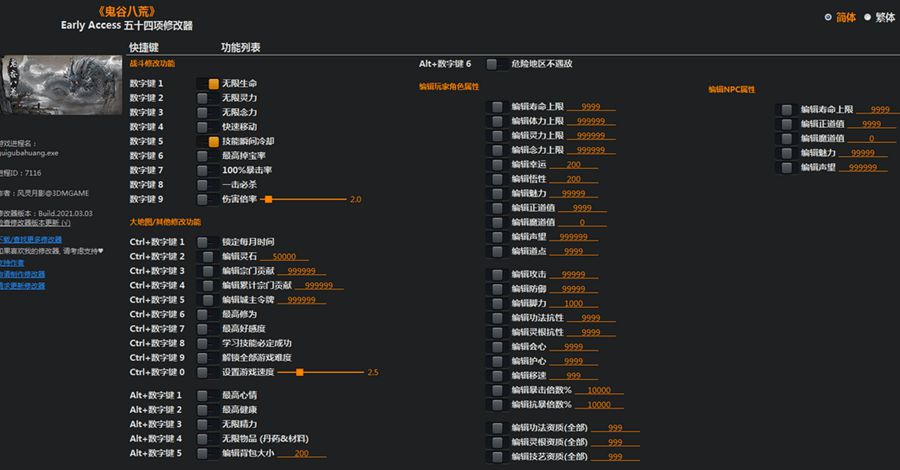Screen dimensions: 900x470
Task: Enable 无限物品 (丹药&材料) toggle
Action: (203, 438)
